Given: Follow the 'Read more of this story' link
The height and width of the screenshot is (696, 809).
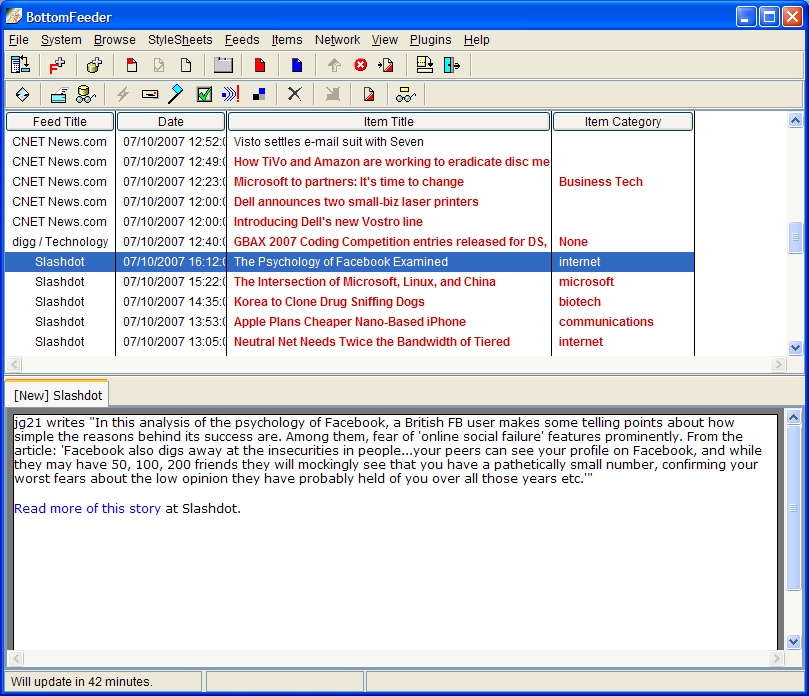Looking at the screenshot, I should (x=87, y=508).
